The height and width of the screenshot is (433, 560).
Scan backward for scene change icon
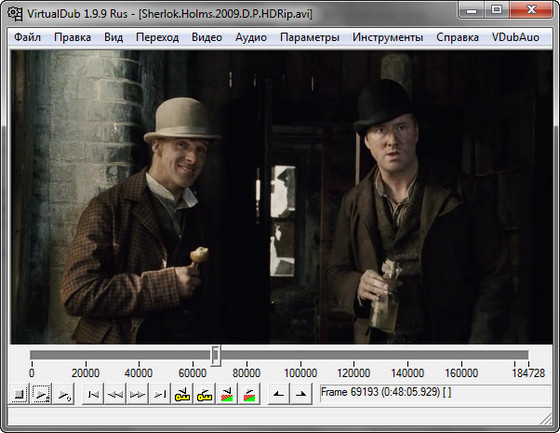[227, 394]
